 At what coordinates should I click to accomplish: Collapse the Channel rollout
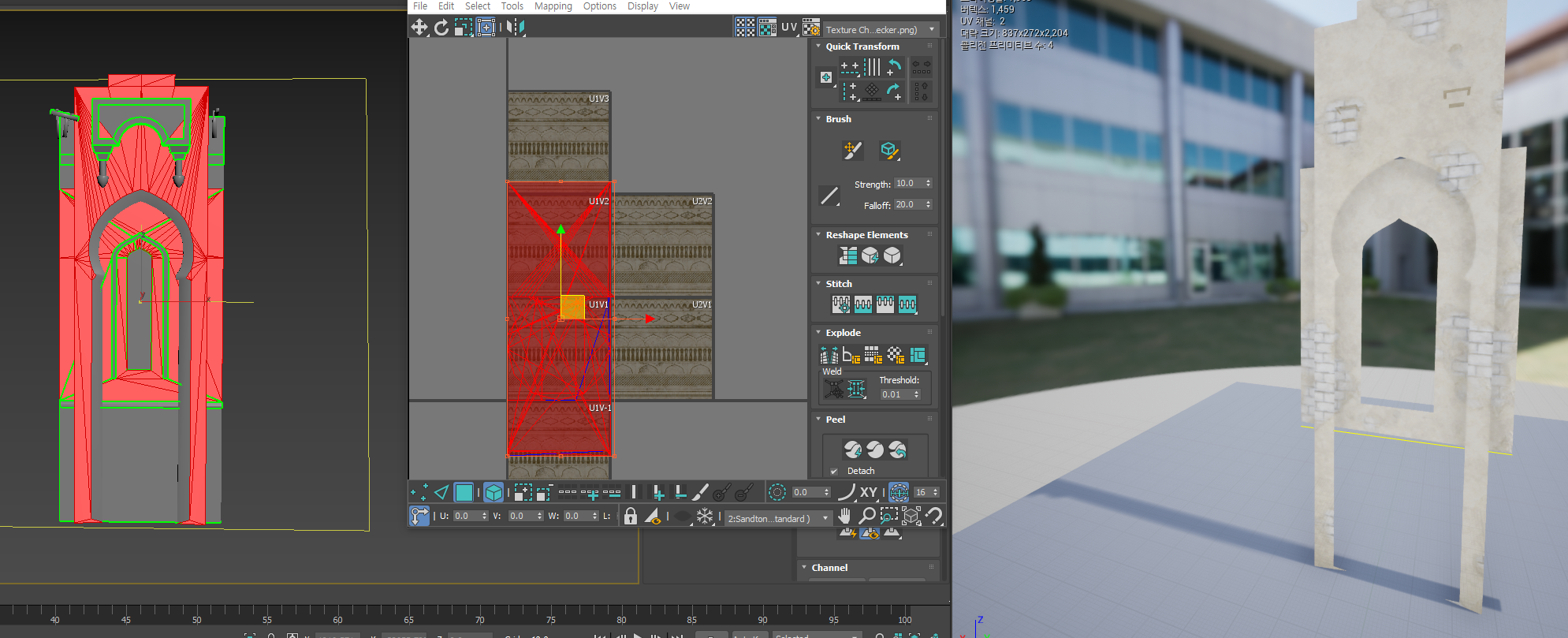pyautogui.click(x=804, y=568)
